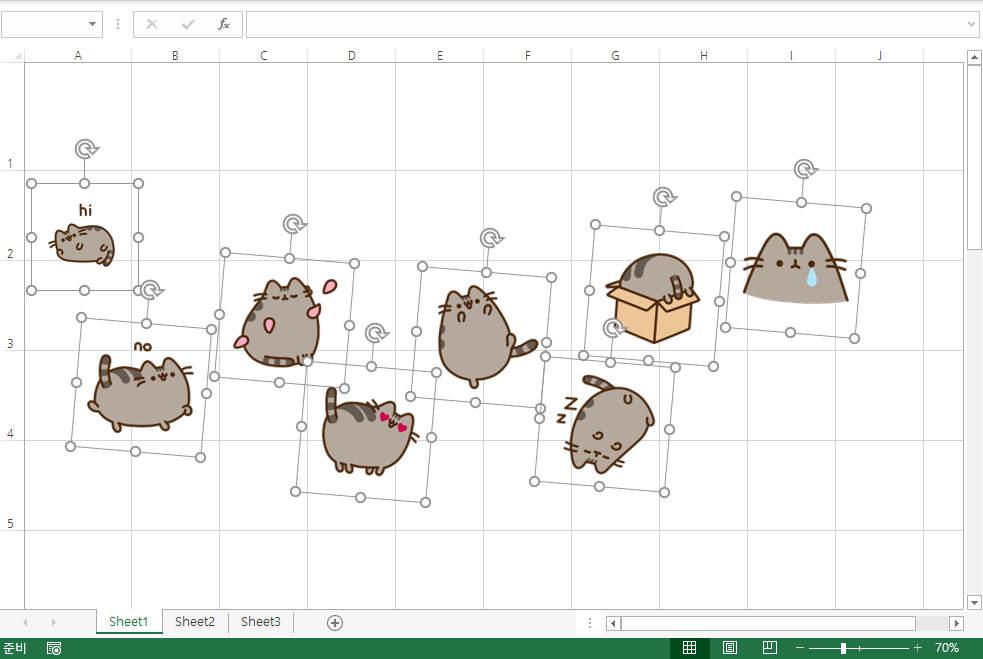Select column F header
The width and height of the screenshot is (983, 659).
[x=528, y=56]
